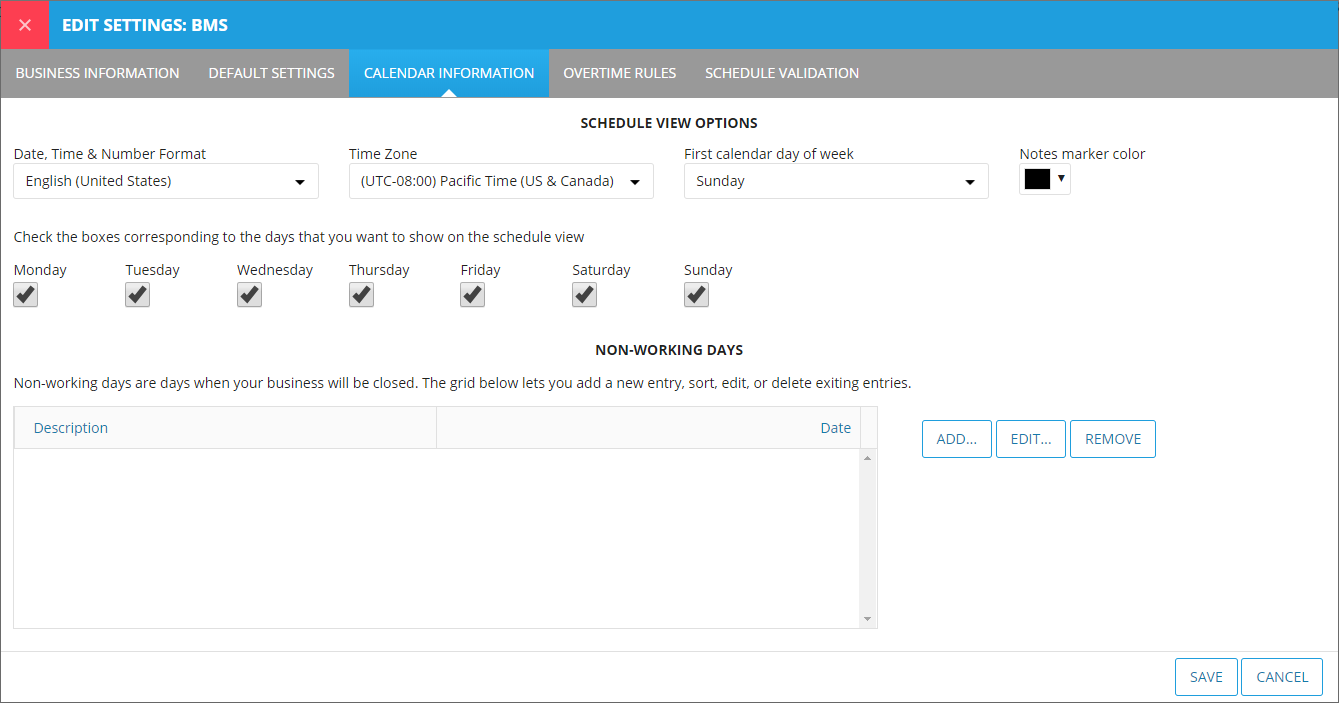Click the Edit non-working day button
This screenshot has width=1339, height=703.
pyautogui.click(x=1030, y=439)
